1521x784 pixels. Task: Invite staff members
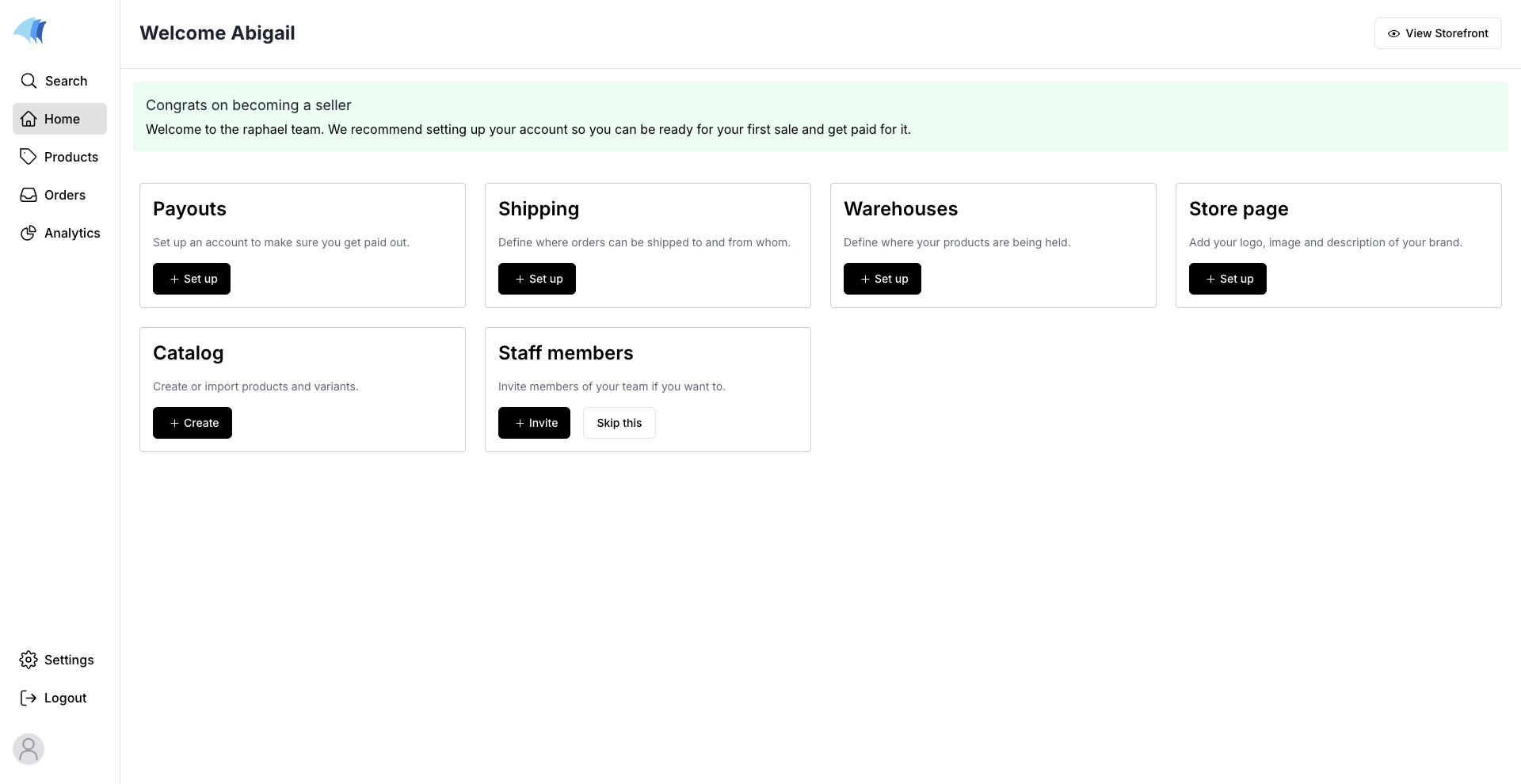[x=534, y=423]
